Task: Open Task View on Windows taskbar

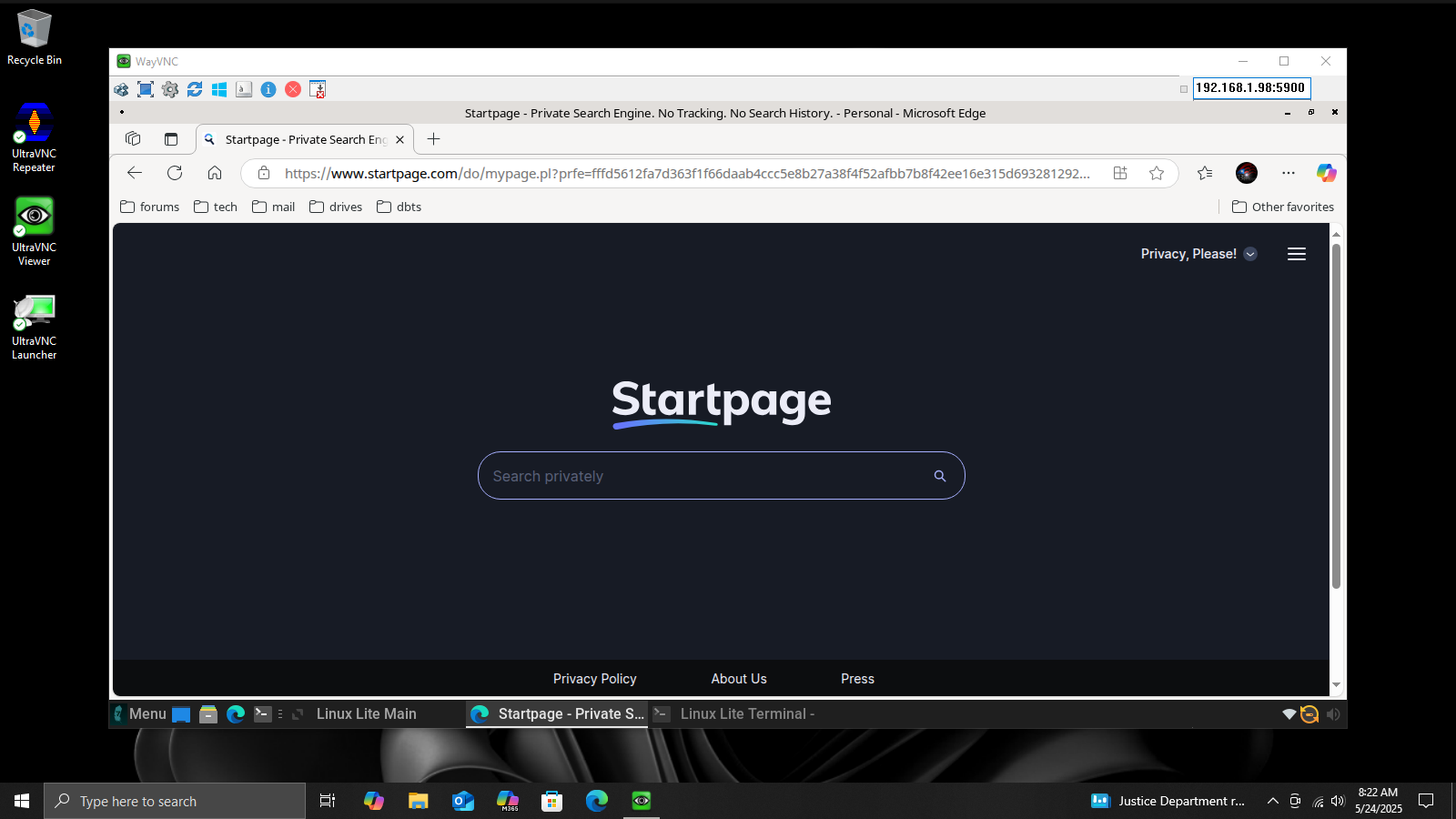Action: point(328,801)
